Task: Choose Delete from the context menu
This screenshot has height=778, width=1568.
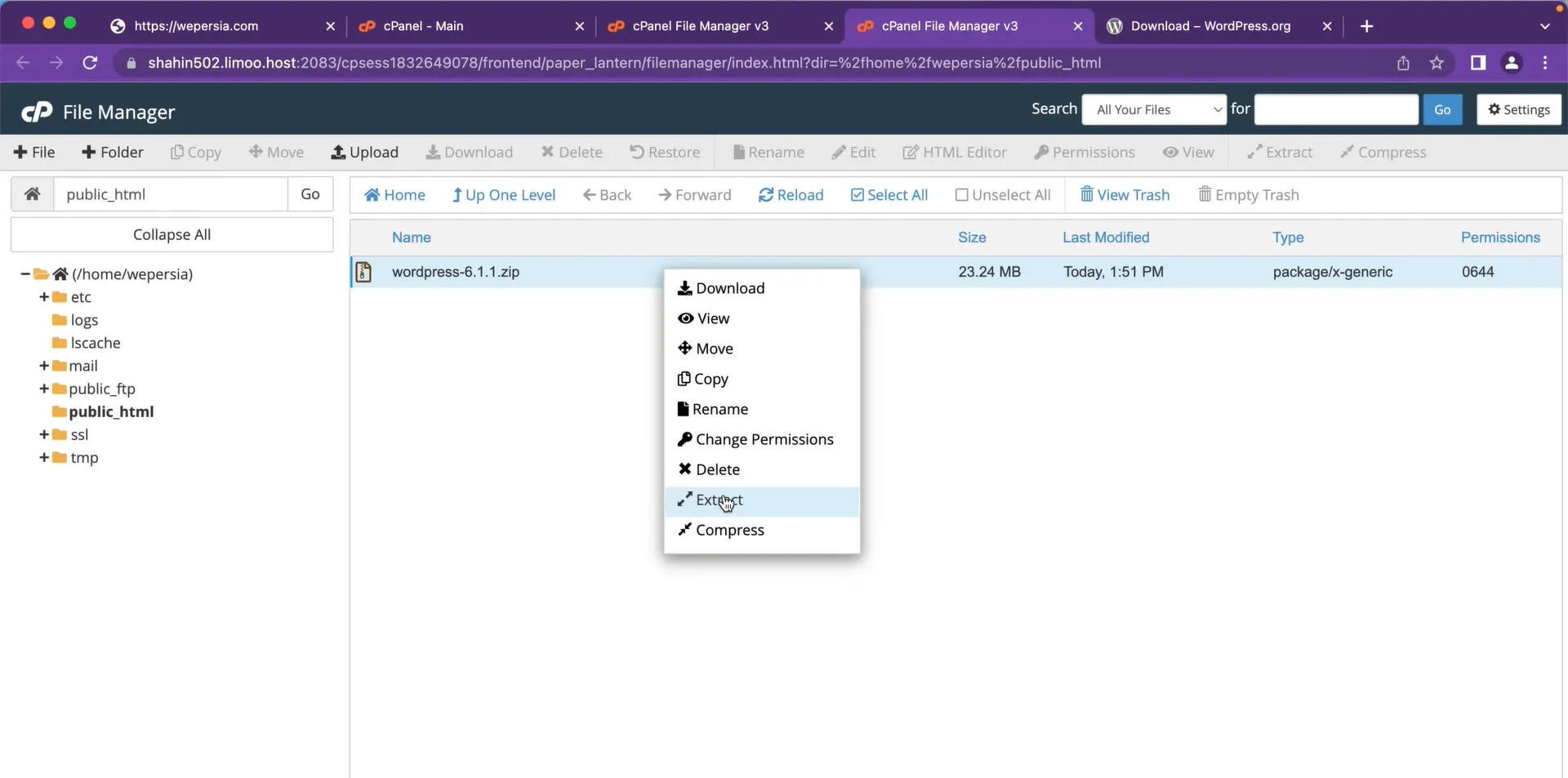Action: pos(761,469)
